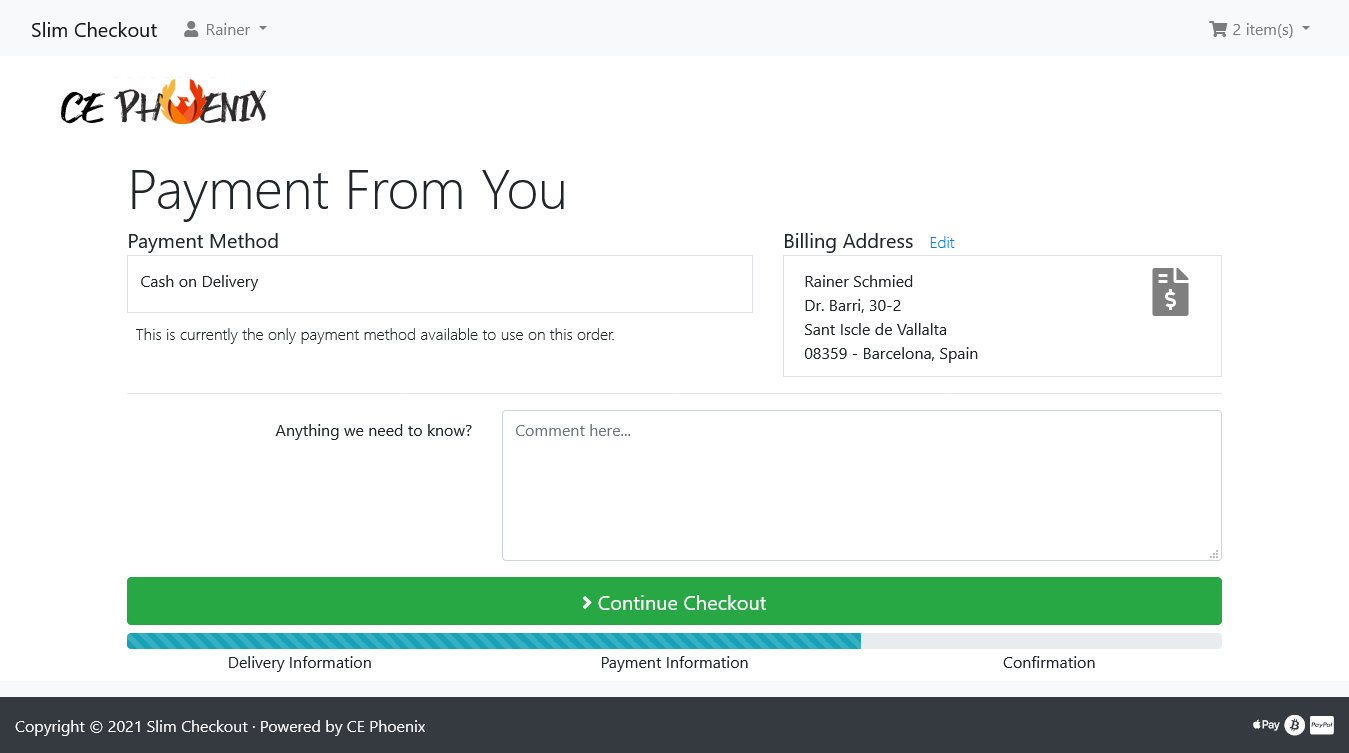Click the Billing Address section heading
The image size is (1349, 753).
pyautogui.click(x=848, y=241)
